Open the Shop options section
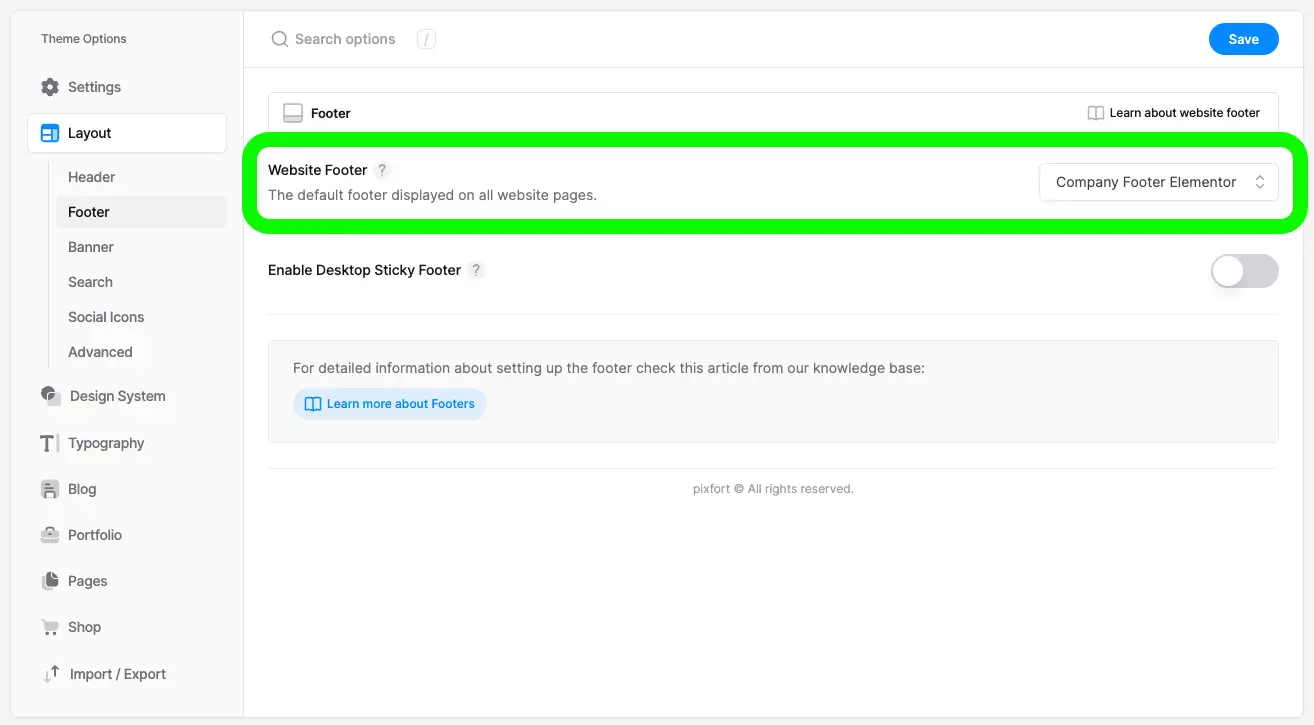The height and width of the screenshot is (725, 1314). (x=127, y=627)
